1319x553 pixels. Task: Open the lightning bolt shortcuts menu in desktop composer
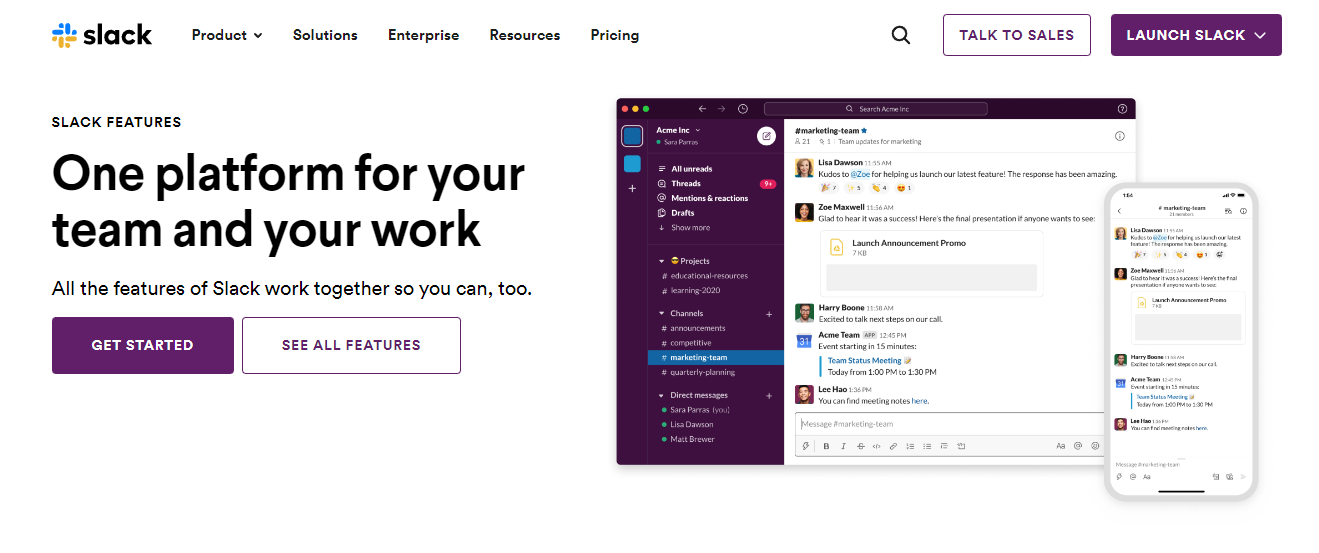click(x=807, y=446)
